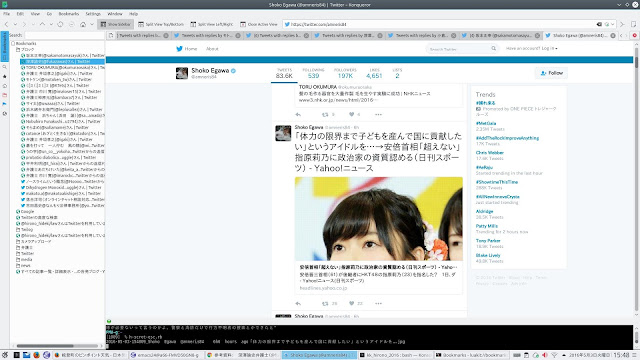Image resolution: width=640 pixels, height=360 pixels.
Task: Click the Twitter search magnifier icon
Action: (493, 48)
